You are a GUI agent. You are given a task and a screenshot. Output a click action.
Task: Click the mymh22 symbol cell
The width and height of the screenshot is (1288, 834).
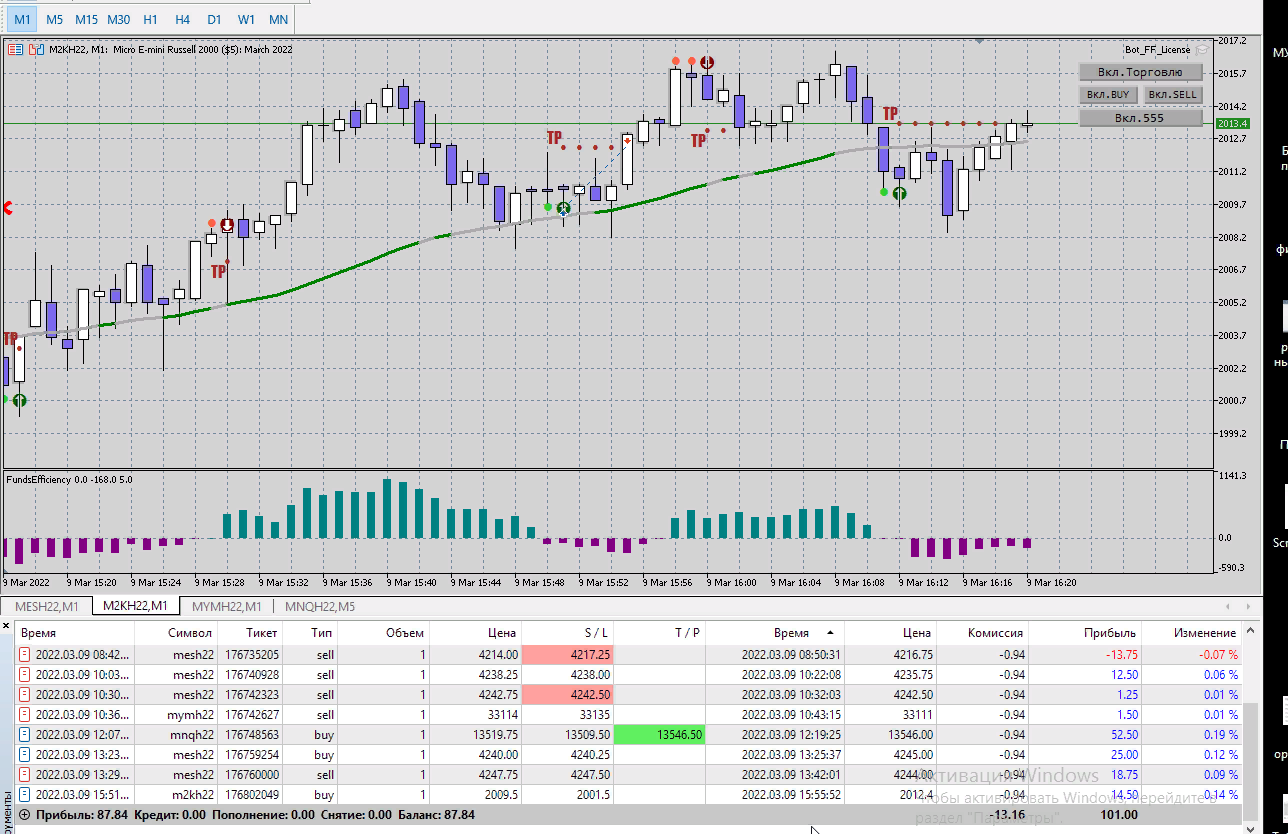pos(191,715)
